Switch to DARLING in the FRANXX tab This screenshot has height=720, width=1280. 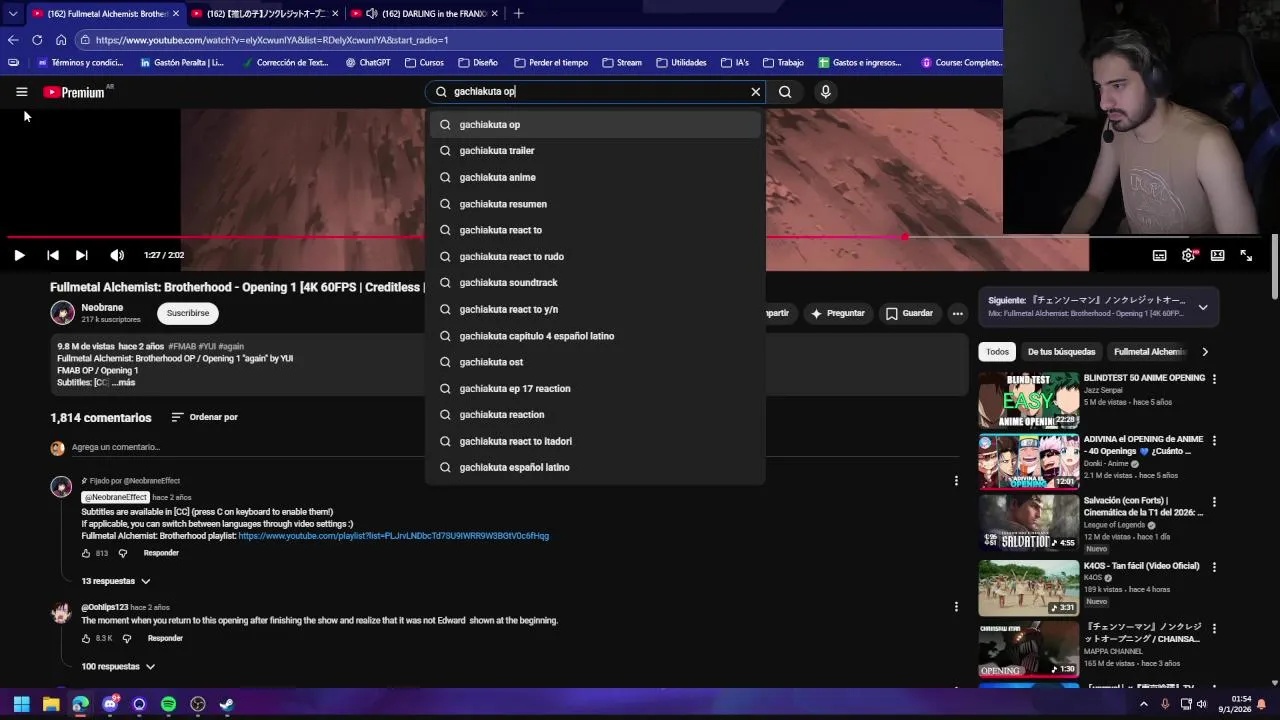click(425, 14)
